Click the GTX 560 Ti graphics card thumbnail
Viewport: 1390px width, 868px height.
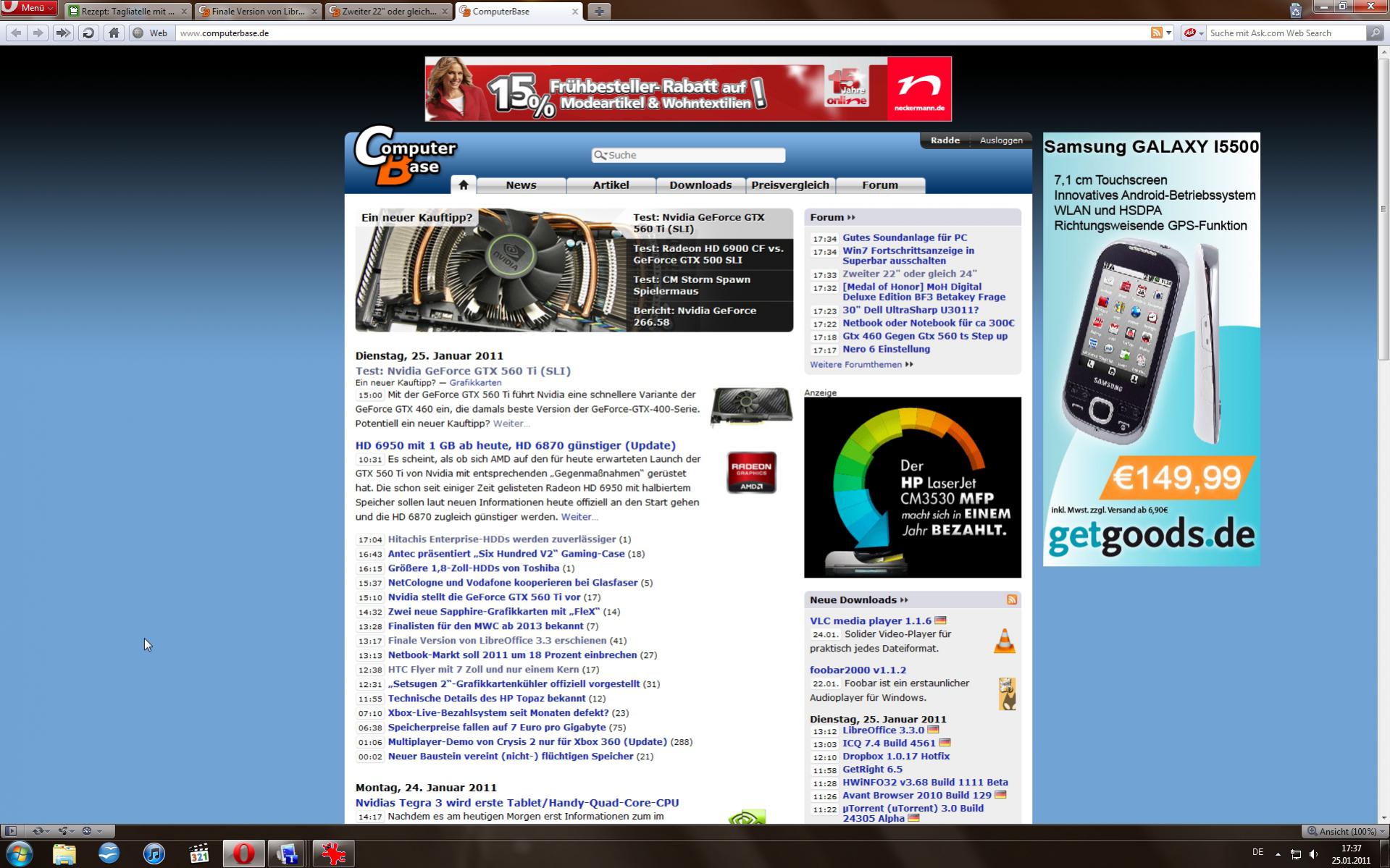tap(751, 406)
